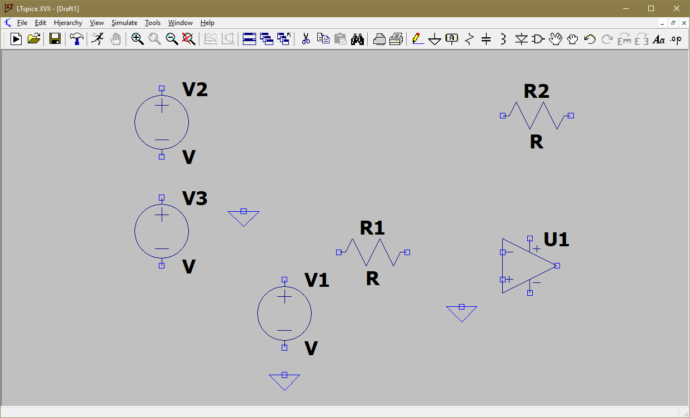Open the Open file folder icon
Screen dimensions: 690x418
pos(34,39)
